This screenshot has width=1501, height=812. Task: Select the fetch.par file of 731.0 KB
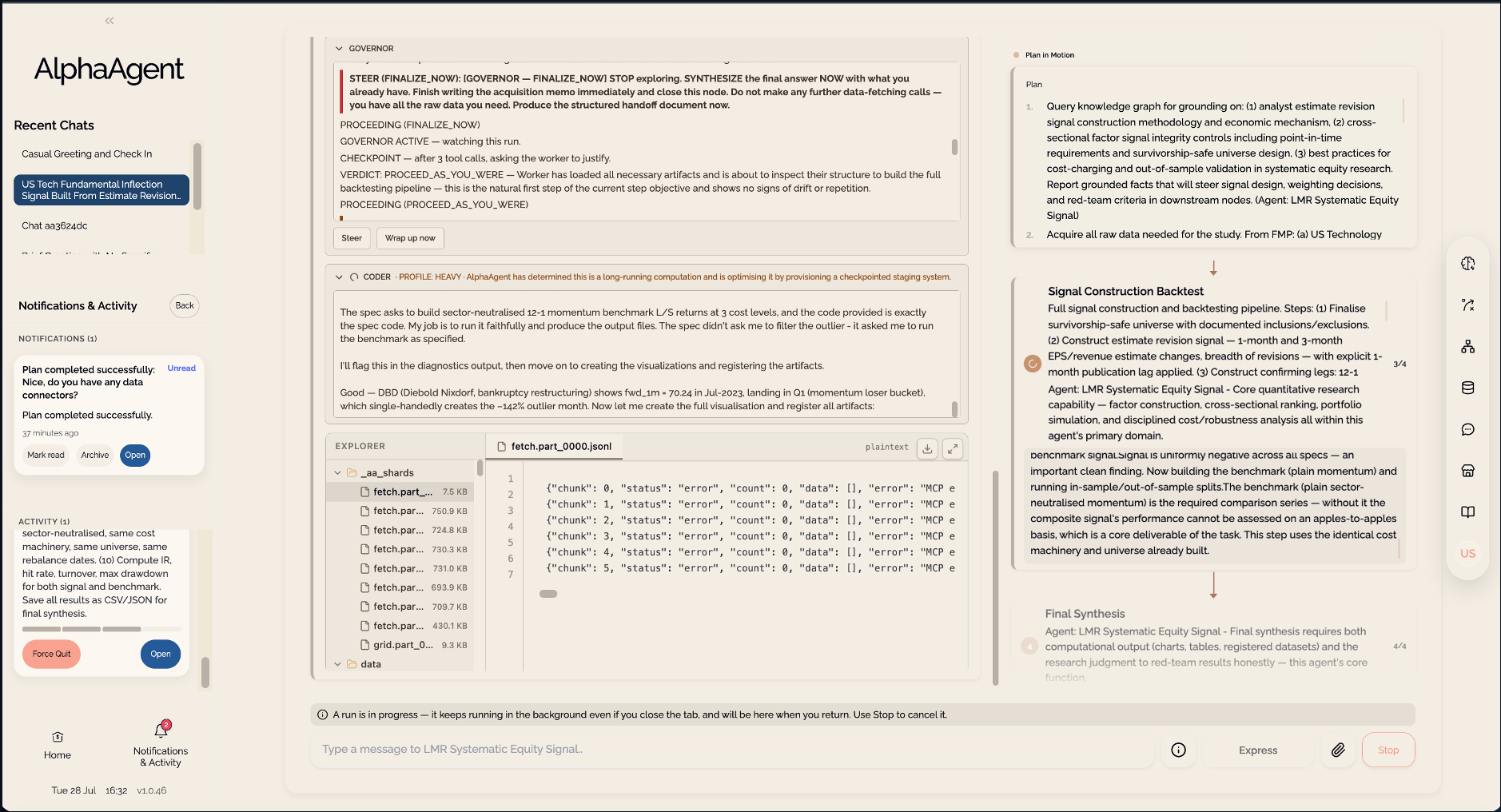(x=400, y=569)
